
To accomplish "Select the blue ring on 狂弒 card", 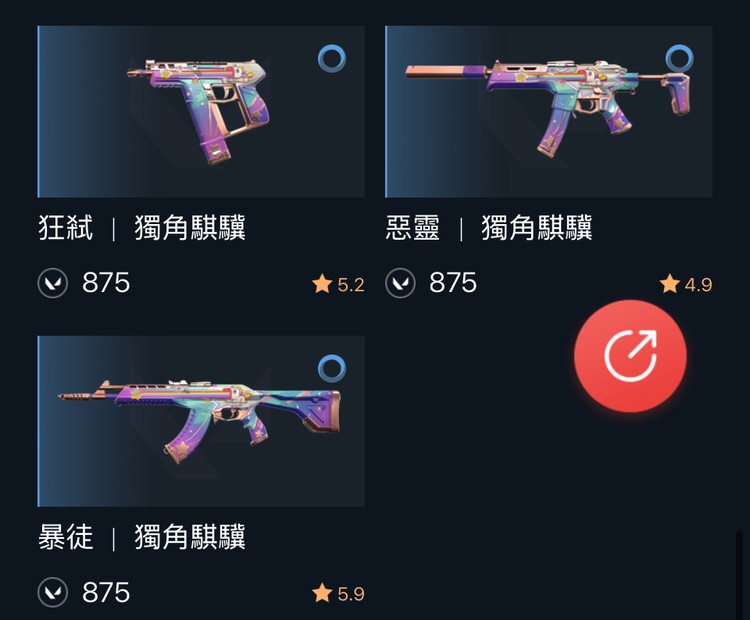I will pos(332,58).
